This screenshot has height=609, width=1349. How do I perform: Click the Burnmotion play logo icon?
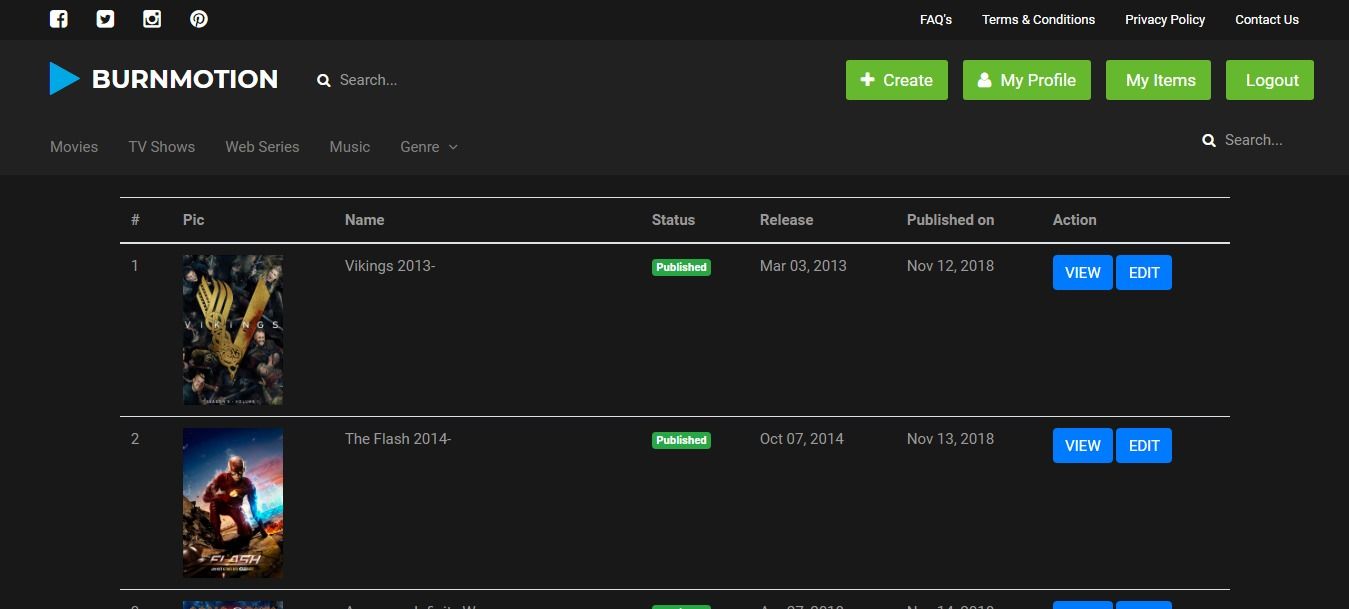[x=65, y=79]
